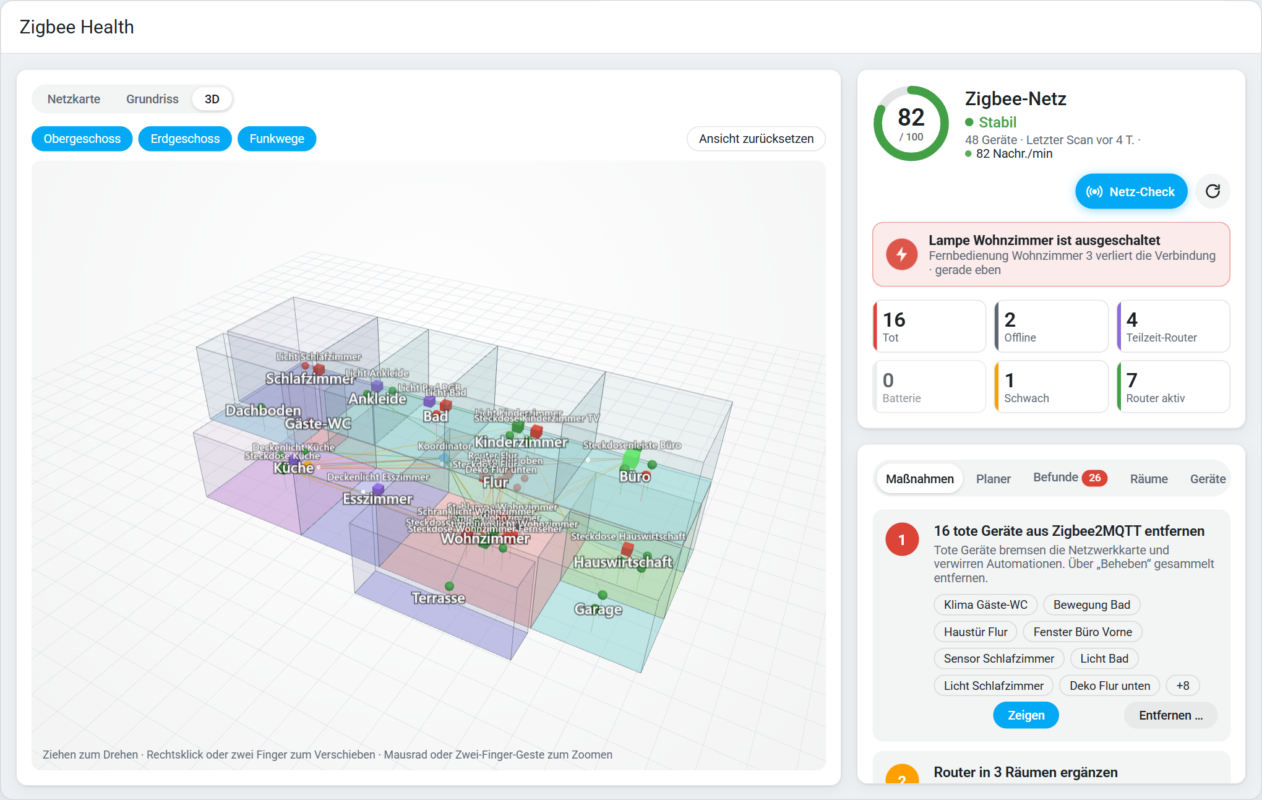Viewport: 1262px width, 800px height.
Task: Click the Flur room label
Action: click(x=495, y=482)
